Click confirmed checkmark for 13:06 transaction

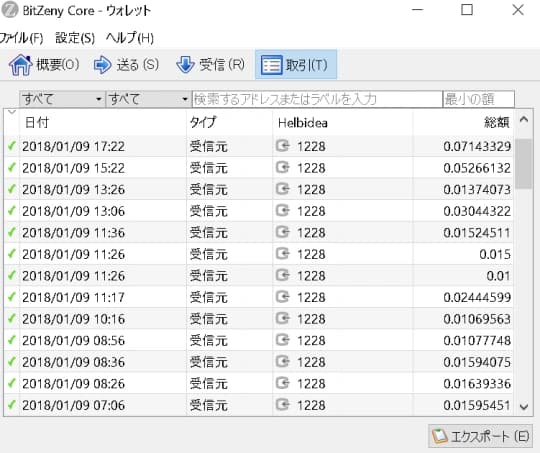click(x=12, y=211)
